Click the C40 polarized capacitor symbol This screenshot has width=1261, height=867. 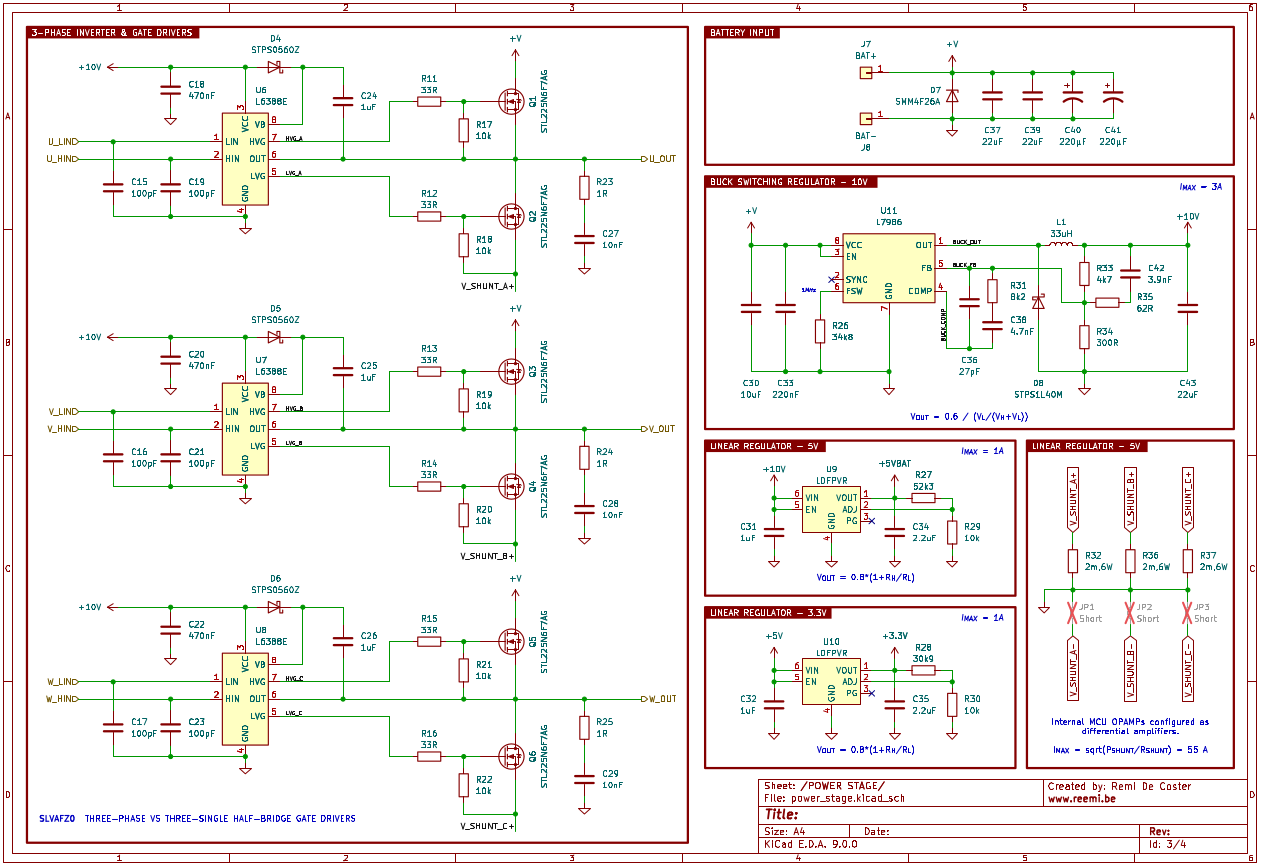point(1072,96)
